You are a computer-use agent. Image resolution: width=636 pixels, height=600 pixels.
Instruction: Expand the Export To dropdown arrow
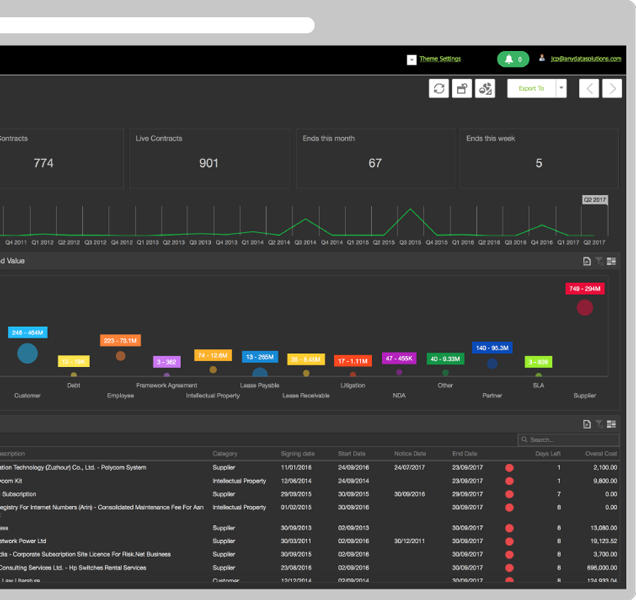click(x=561, y=88)
